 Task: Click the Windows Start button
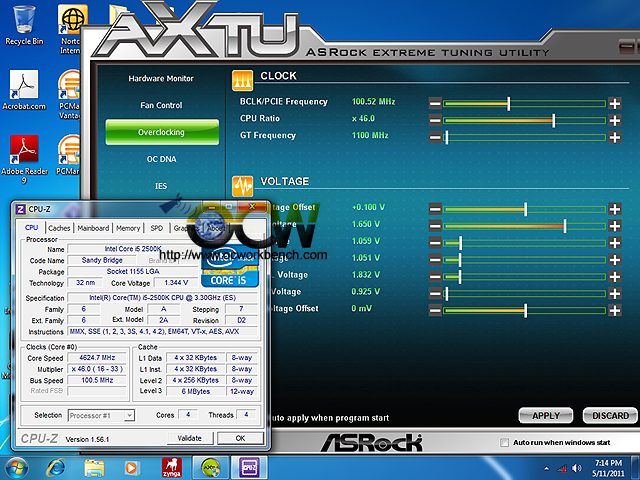pos(16,468)
